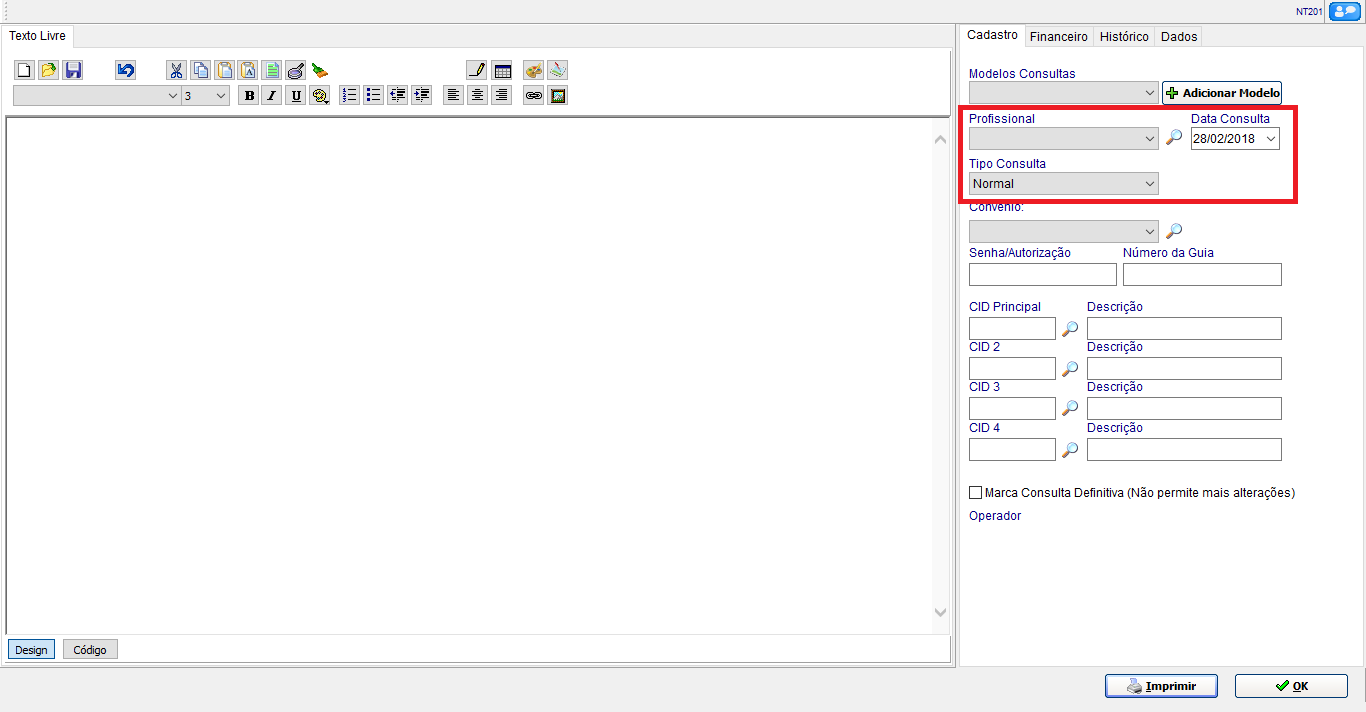The height and width of the screenshot is (712, 1366).
Task: Click the numbered list icon
Action: [349, 96]
